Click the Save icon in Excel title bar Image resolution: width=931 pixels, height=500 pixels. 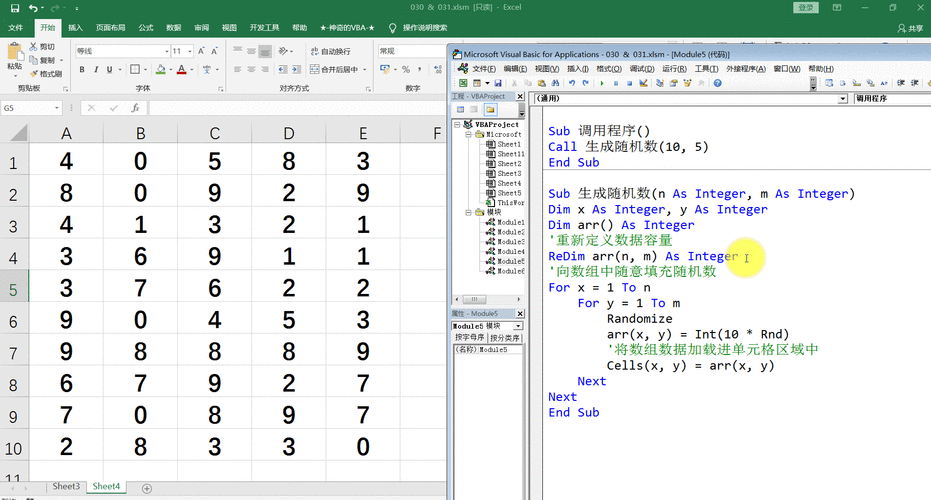[15, 8]
